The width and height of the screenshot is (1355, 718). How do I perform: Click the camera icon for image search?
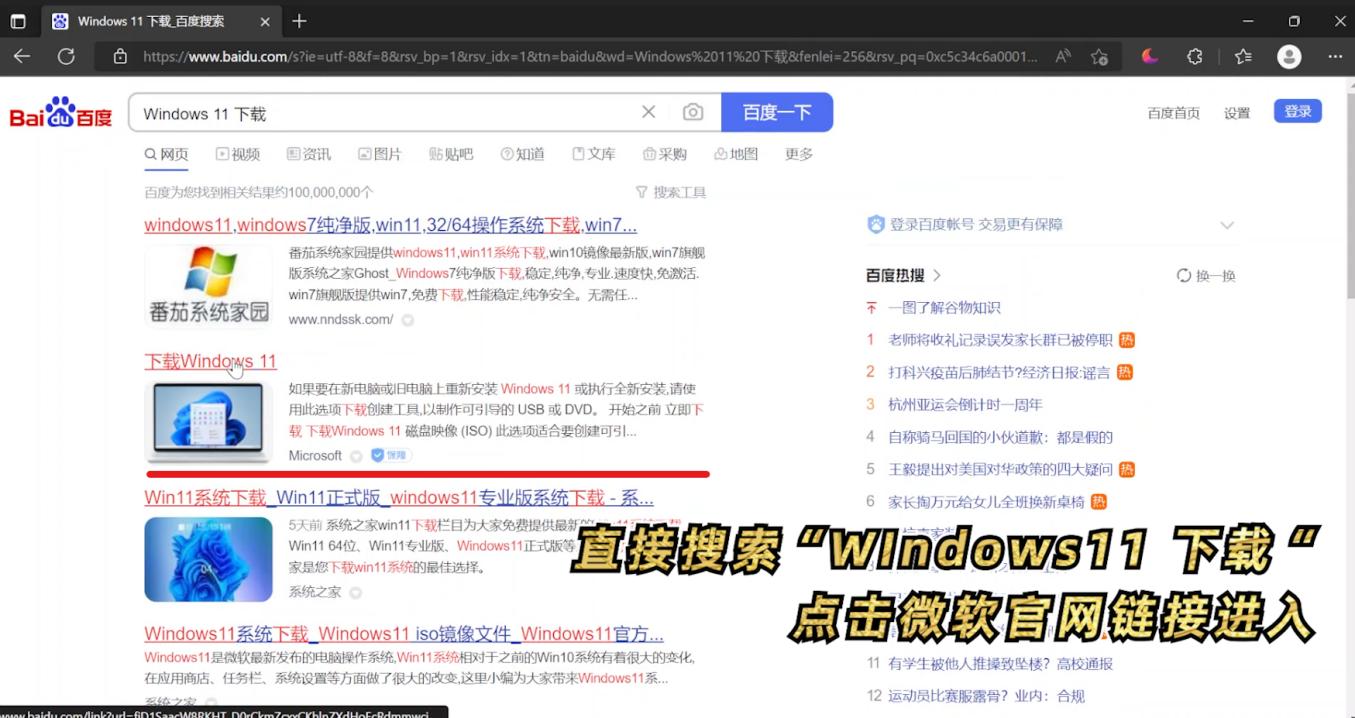point(693,112)
